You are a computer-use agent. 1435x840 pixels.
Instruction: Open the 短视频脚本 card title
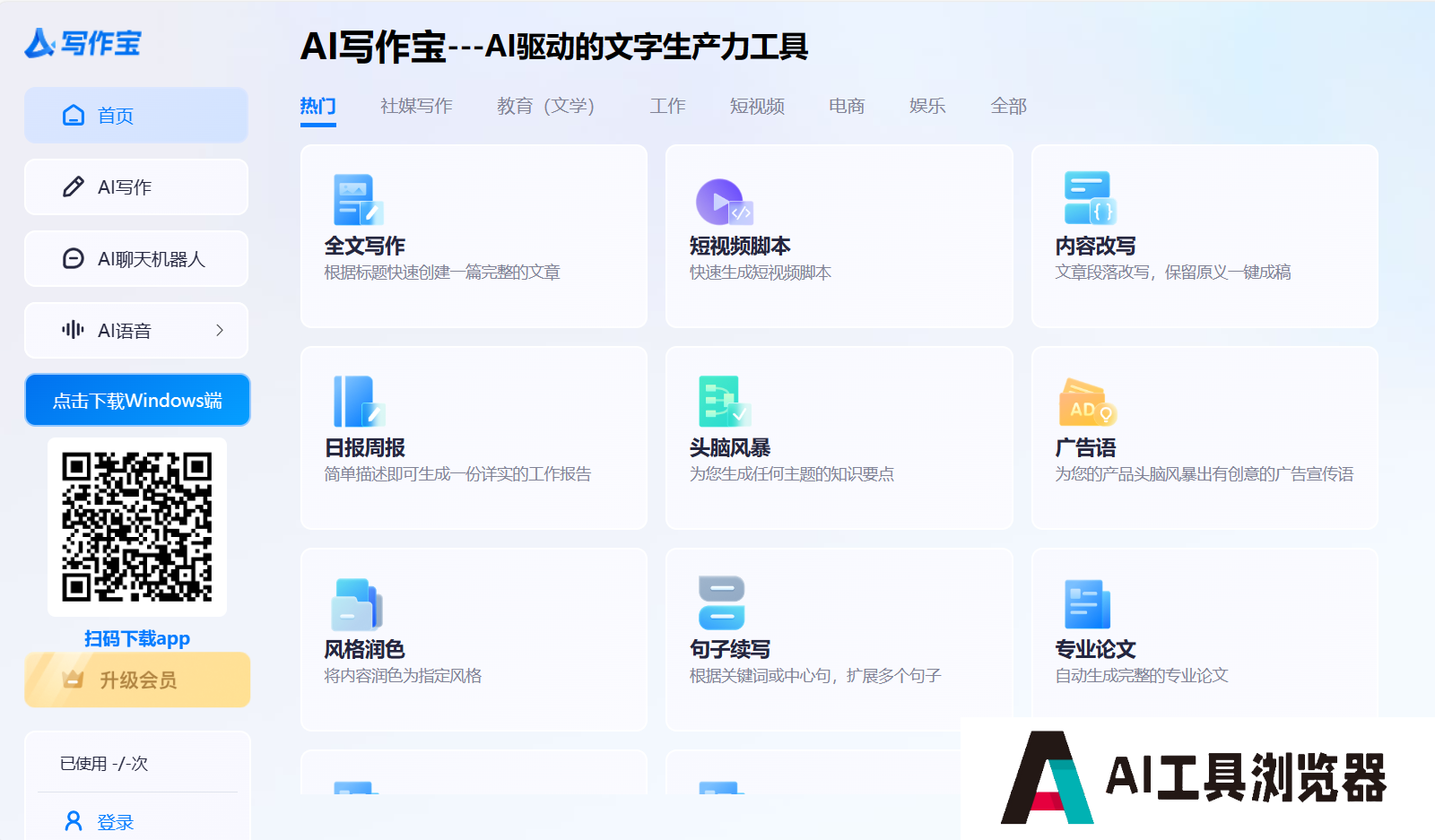pyautogui.click(x=740, y=246)
